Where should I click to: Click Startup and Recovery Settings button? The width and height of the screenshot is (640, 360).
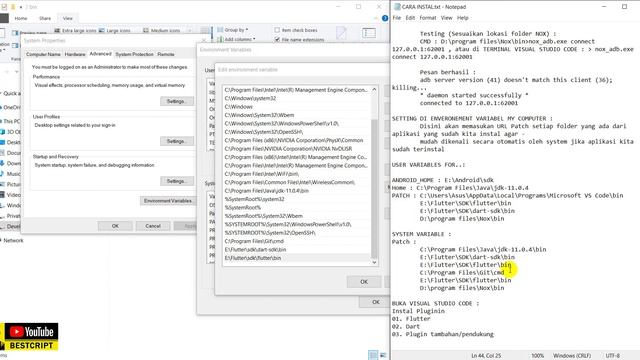pyautogui.click(x=177, y=181)
